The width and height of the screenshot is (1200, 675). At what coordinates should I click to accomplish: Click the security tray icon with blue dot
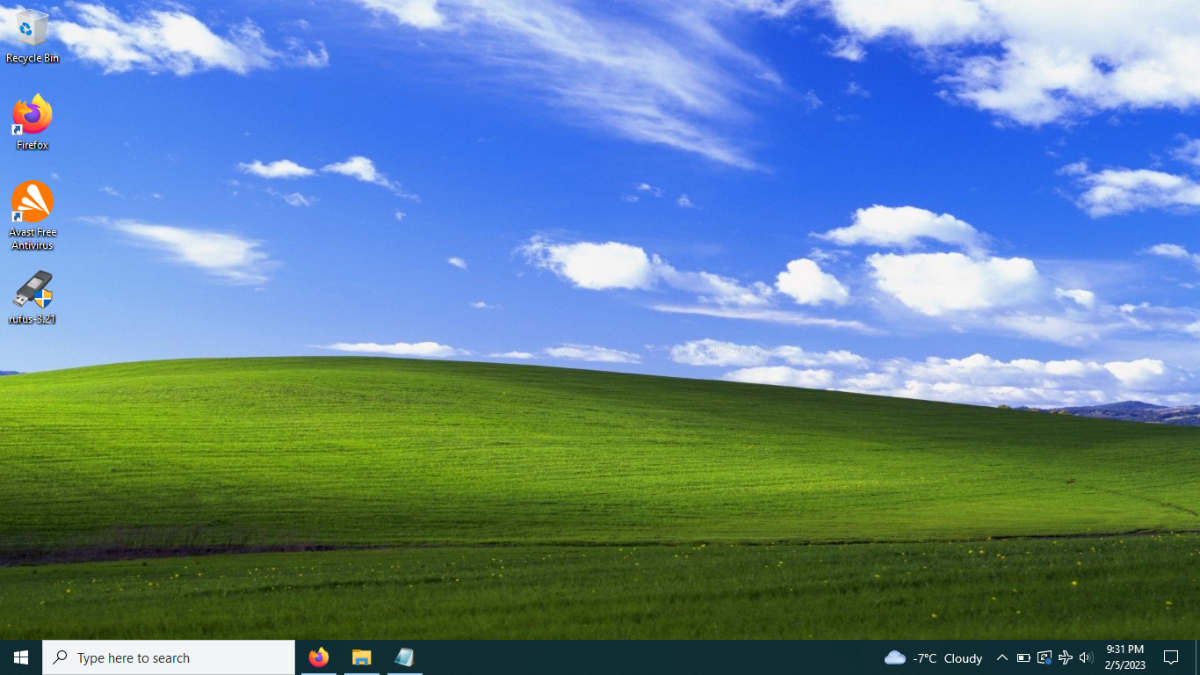[1044, 657]
